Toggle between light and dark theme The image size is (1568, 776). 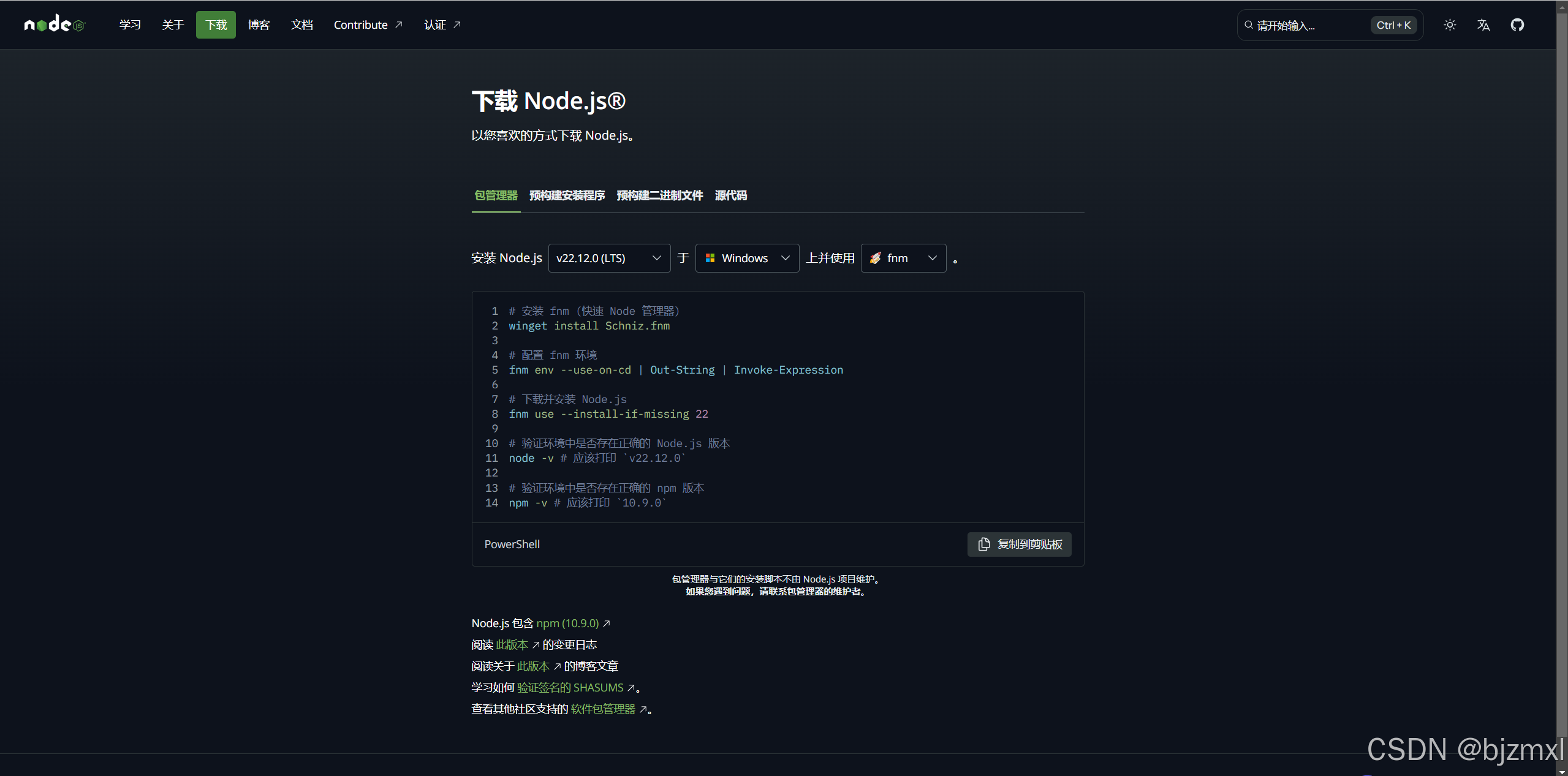click(1450, 24)
